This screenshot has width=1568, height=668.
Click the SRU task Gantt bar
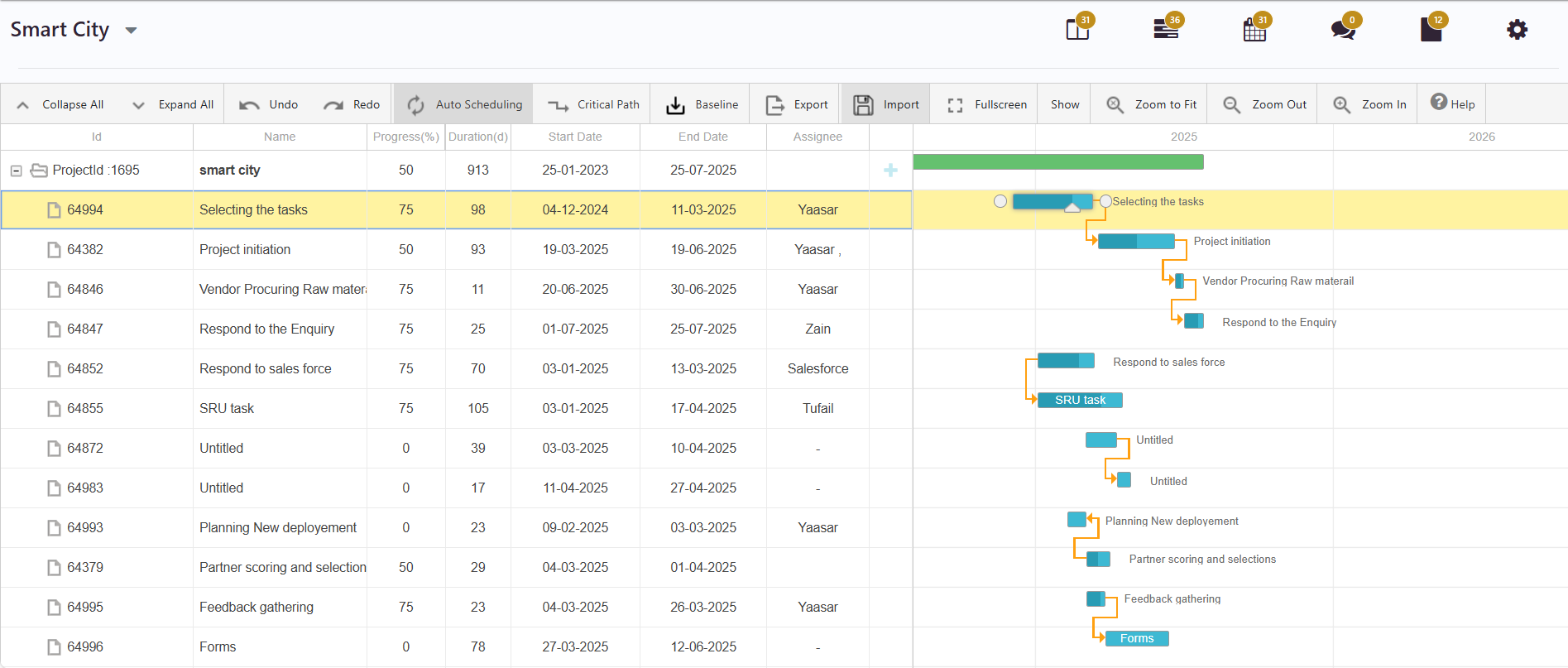[1080, 400]
